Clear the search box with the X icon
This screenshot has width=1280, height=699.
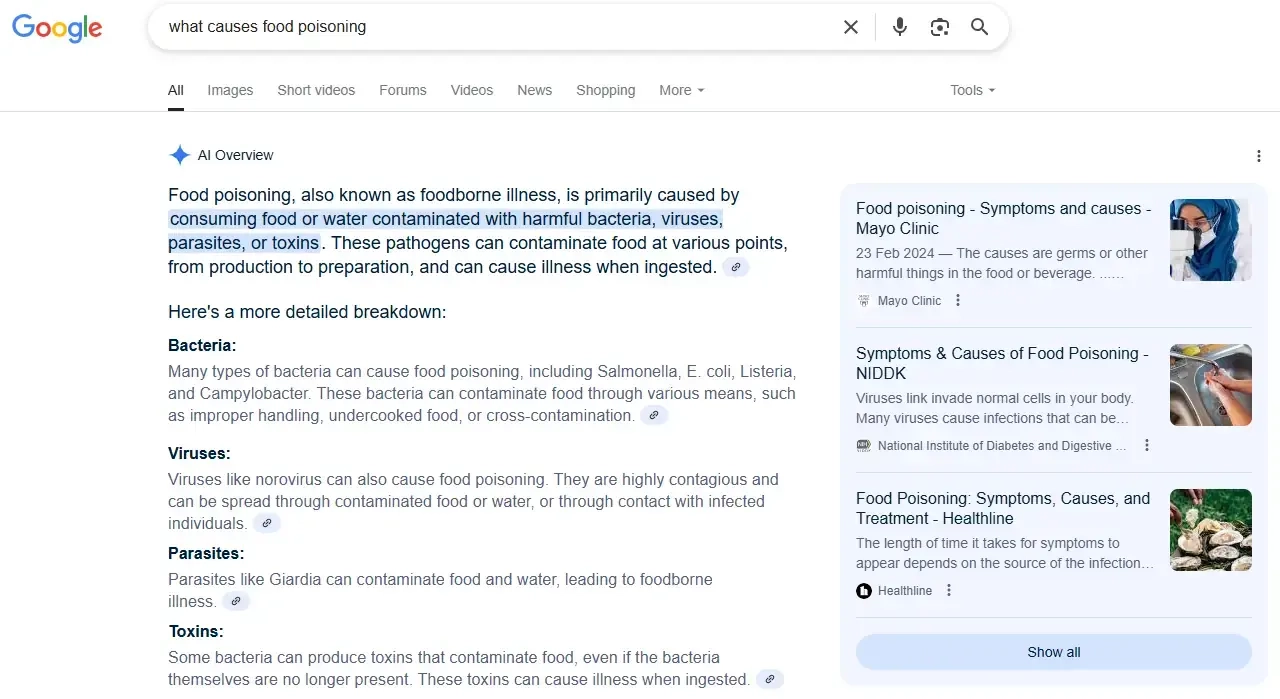pyautogui.click(x=851, y=27)
